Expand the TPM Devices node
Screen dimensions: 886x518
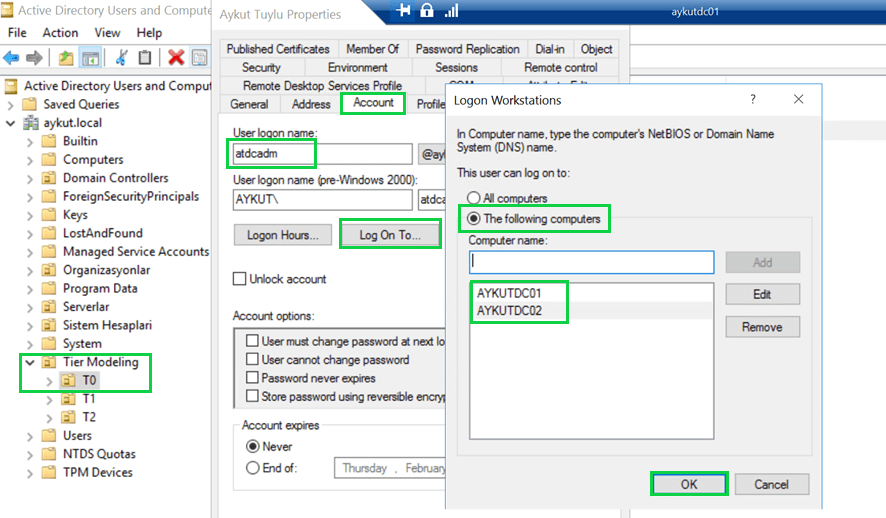30,473
